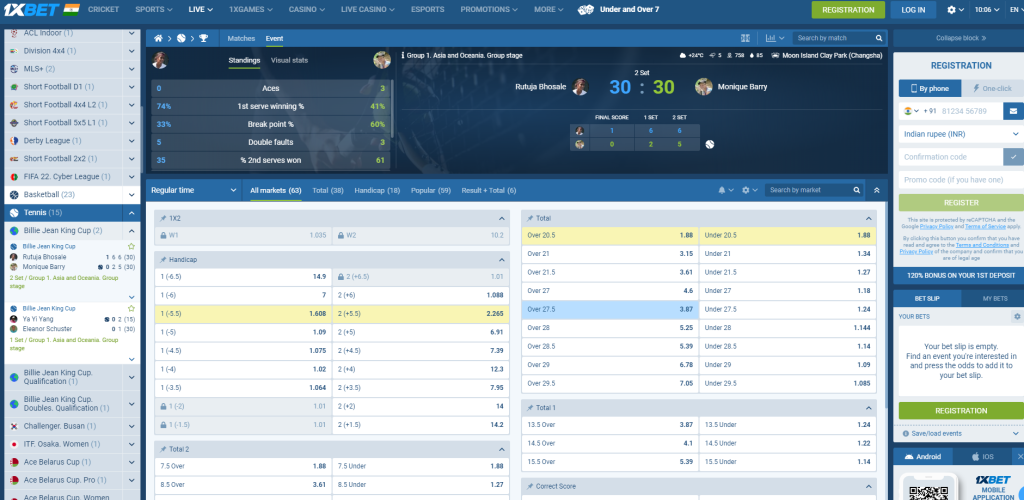The width and height of the screenshot is (1024, 500).
Task: Select One-click registration option
Action: tap(991, 89)
